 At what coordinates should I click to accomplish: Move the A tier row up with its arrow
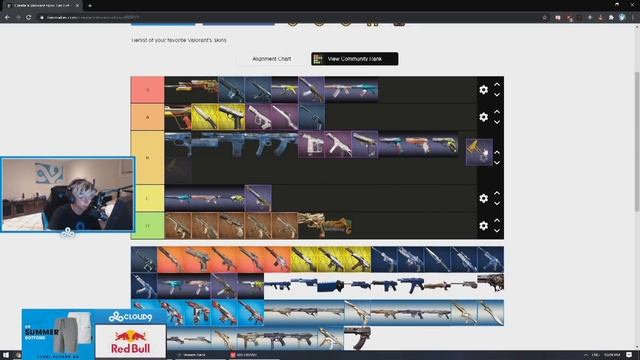pos(497,112)
